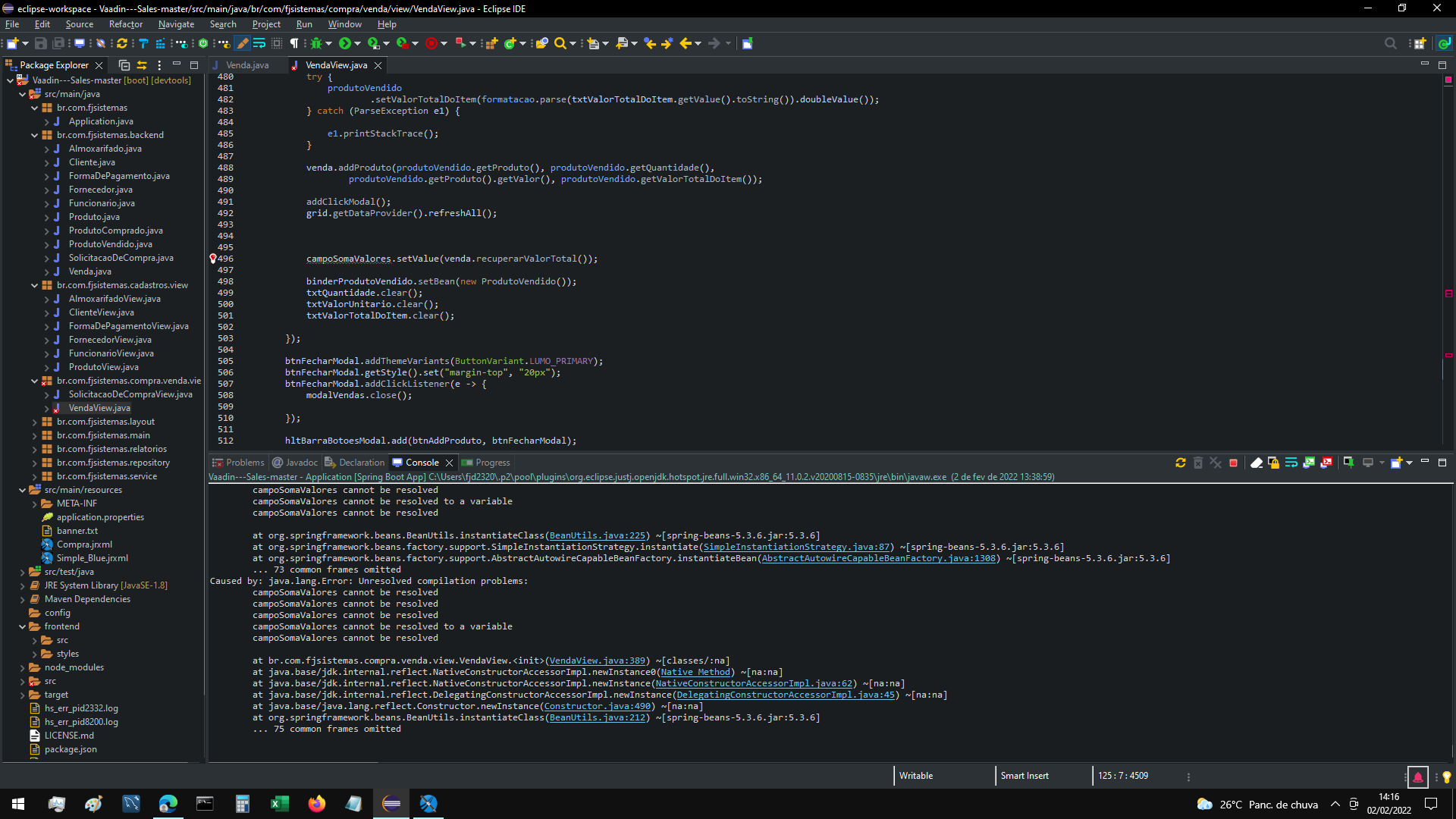This screenshot has height=819, width=1456.
Task: Launch Debug with the green bug icon
Action: (x=316, y=43)
